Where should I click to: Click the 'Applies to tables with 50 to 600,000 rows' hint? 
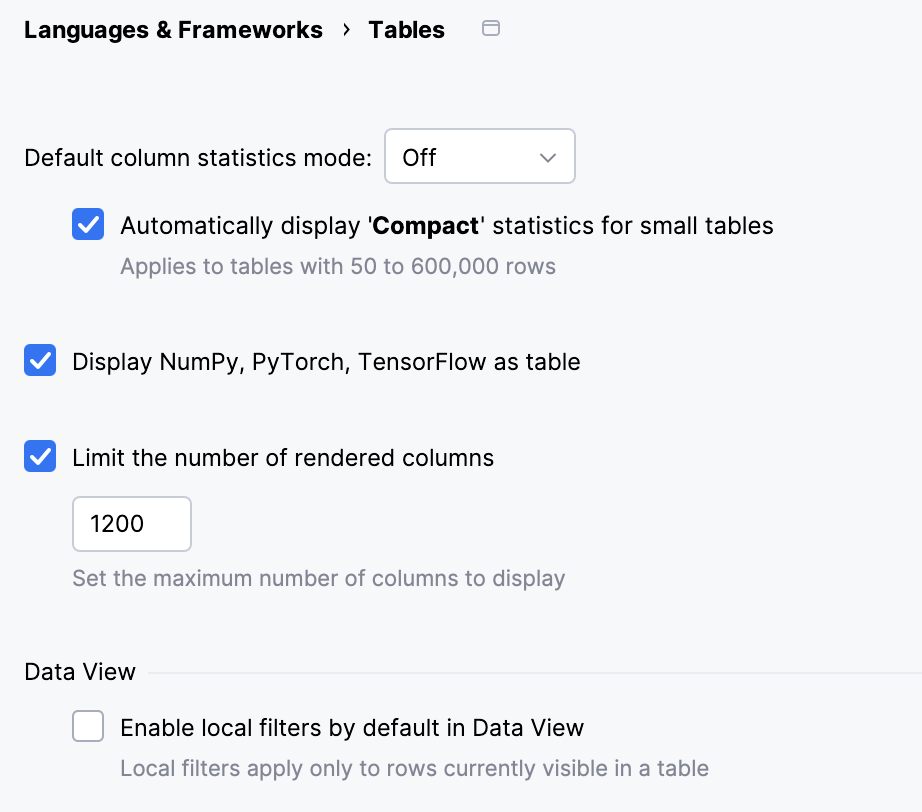click(338, 267)
